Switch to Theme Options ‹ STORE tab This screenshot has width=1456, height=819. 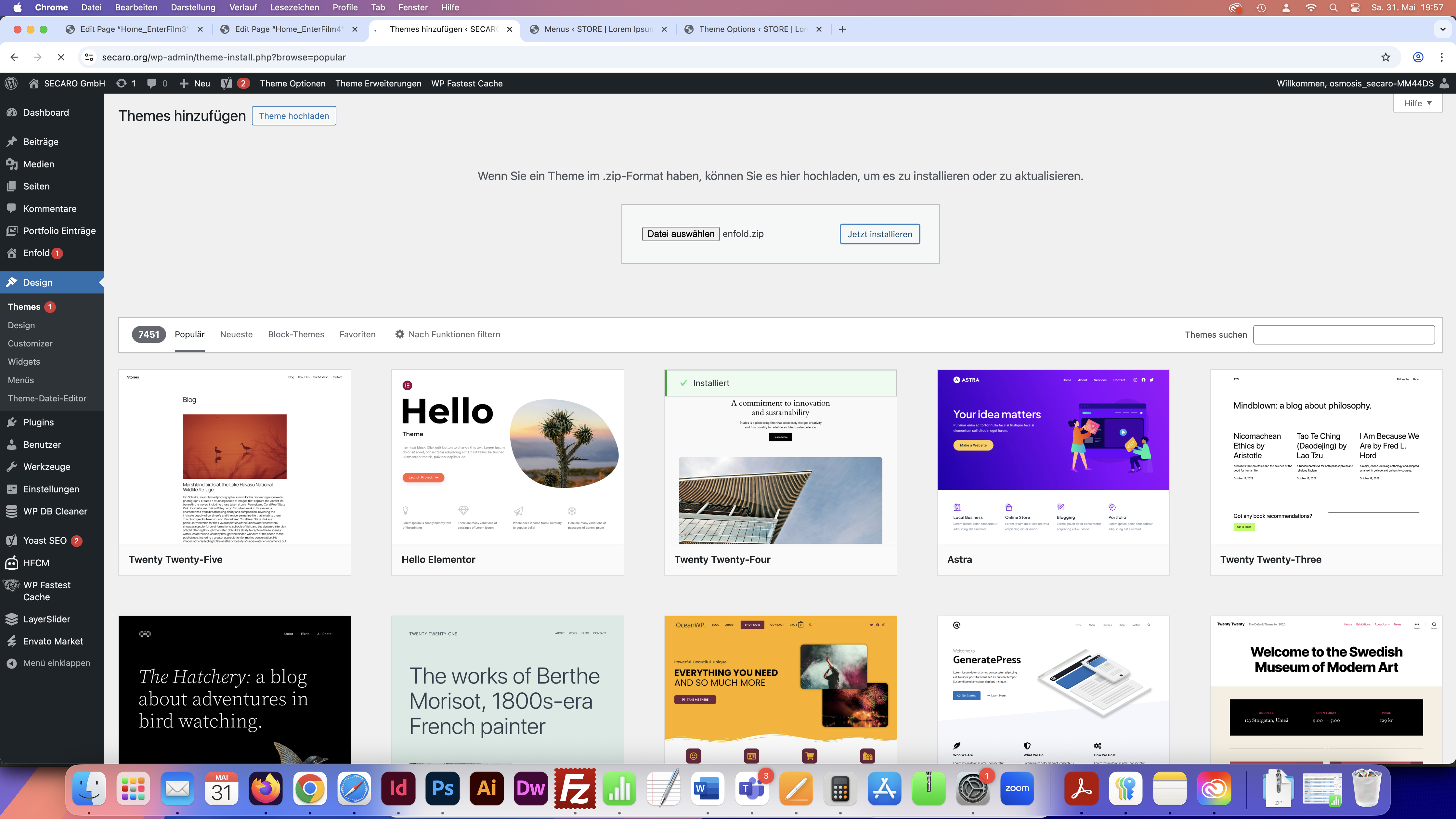pyautogui.click(x=753, y=29)
